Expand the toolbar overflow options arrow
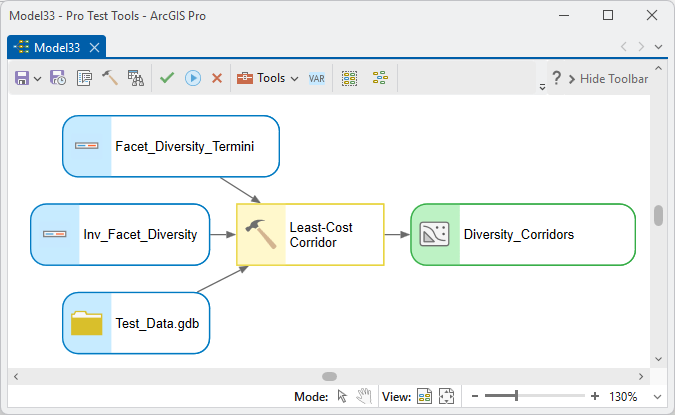 pyautogui.click(x=542, y=87)
